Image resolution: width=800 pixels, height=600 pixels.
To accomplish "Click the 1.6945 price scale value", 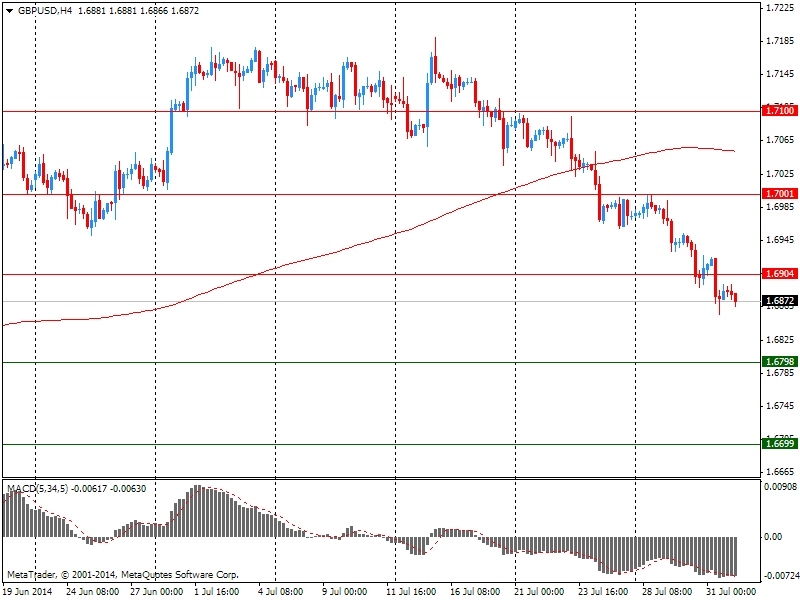I will (x=781, y=240).
